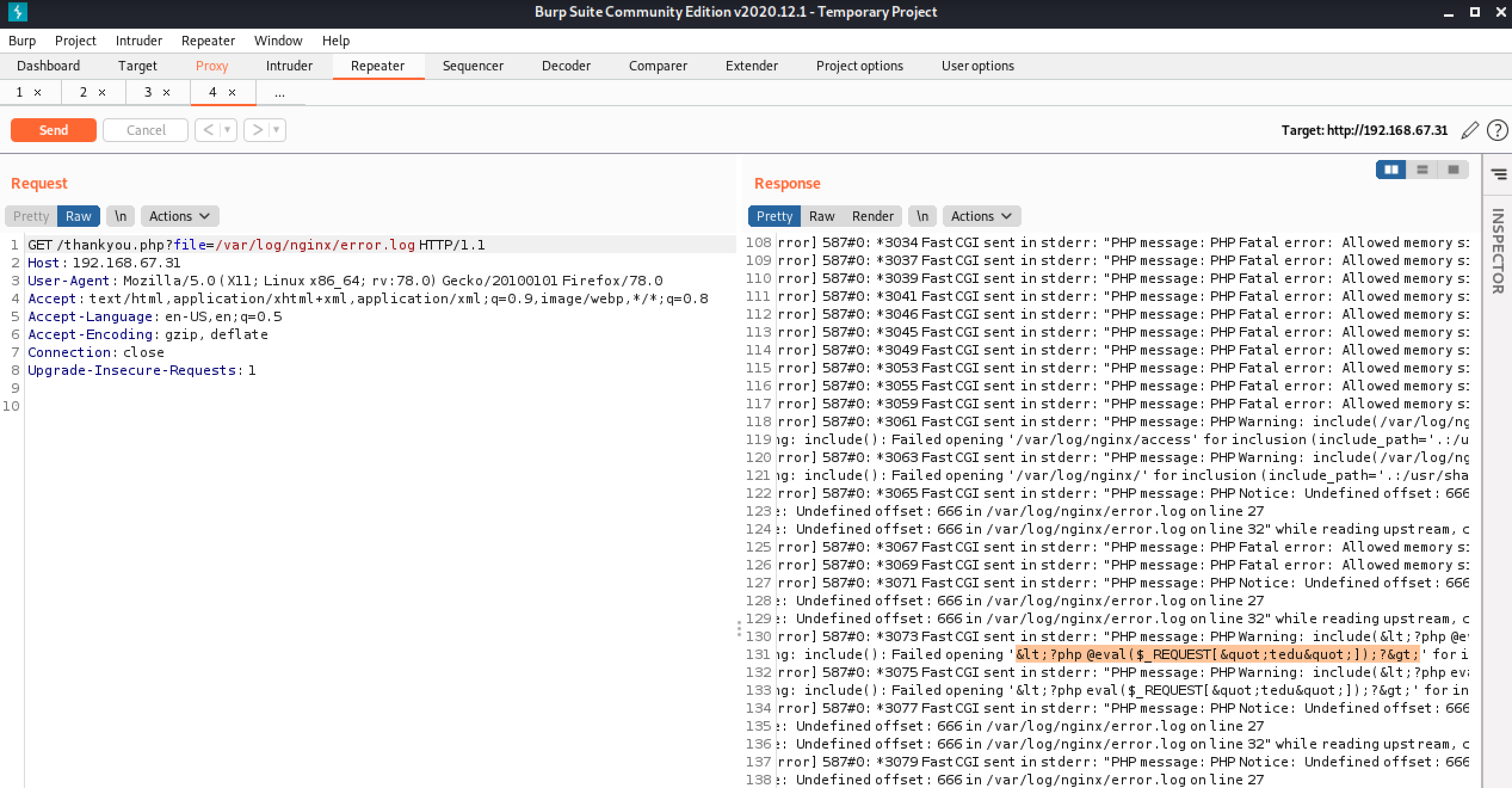Toggle newline display in Request pane
The height and width of the screenshot is (788, 1512).
[121, 216]
